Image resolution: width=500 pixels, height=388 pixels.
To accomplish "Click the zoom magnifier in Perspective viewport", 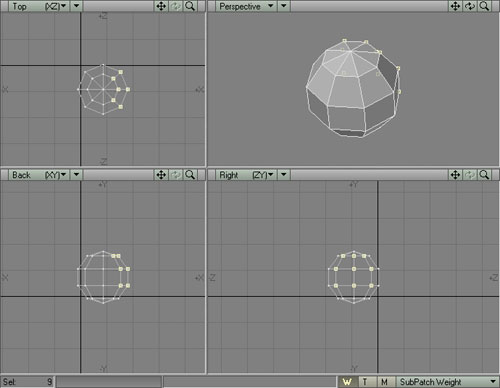I will pyautogui.click(x=484, y=6).
